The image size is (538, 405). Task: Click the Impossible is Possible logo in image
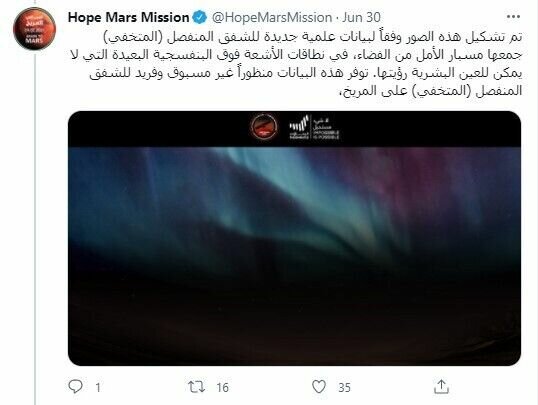click(314, 127)
